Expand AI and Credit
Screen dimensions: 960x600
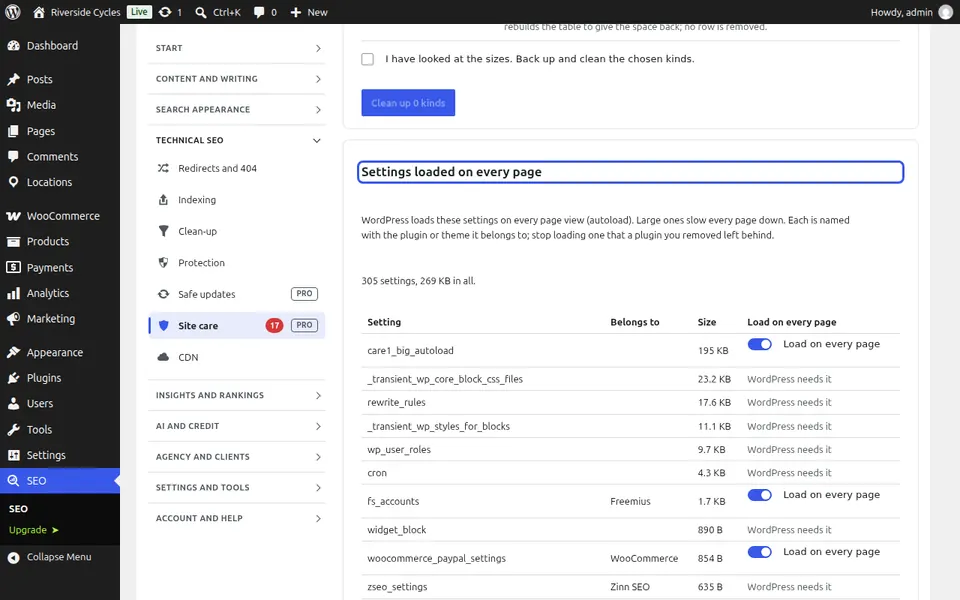point(237,426)
